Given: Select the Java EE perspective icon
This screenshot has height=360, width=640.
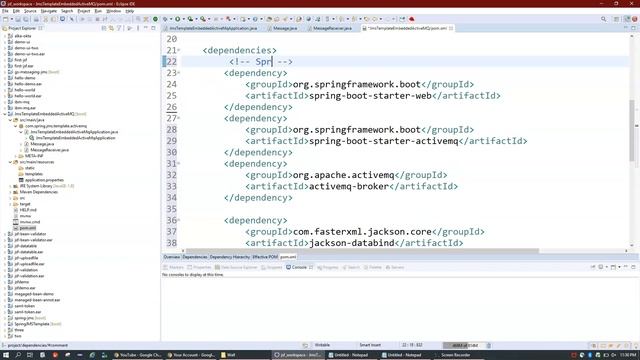Looking at the screenshot, I should 627,19.
